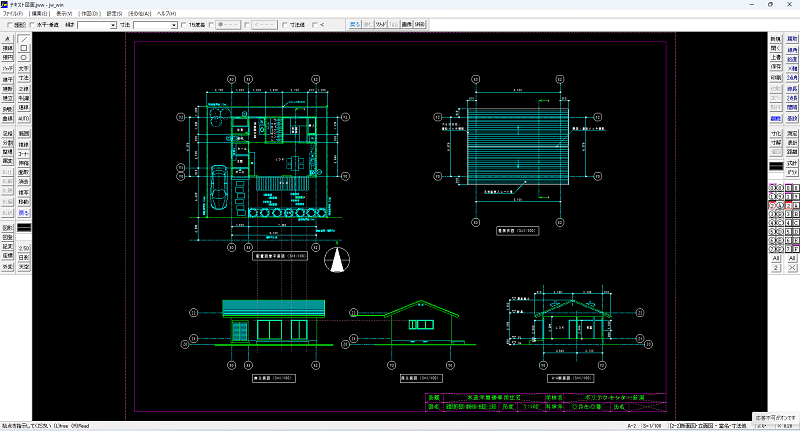Open the 表示(V) menu
This screenshot has width=800, height=431.
coord(64,14)
